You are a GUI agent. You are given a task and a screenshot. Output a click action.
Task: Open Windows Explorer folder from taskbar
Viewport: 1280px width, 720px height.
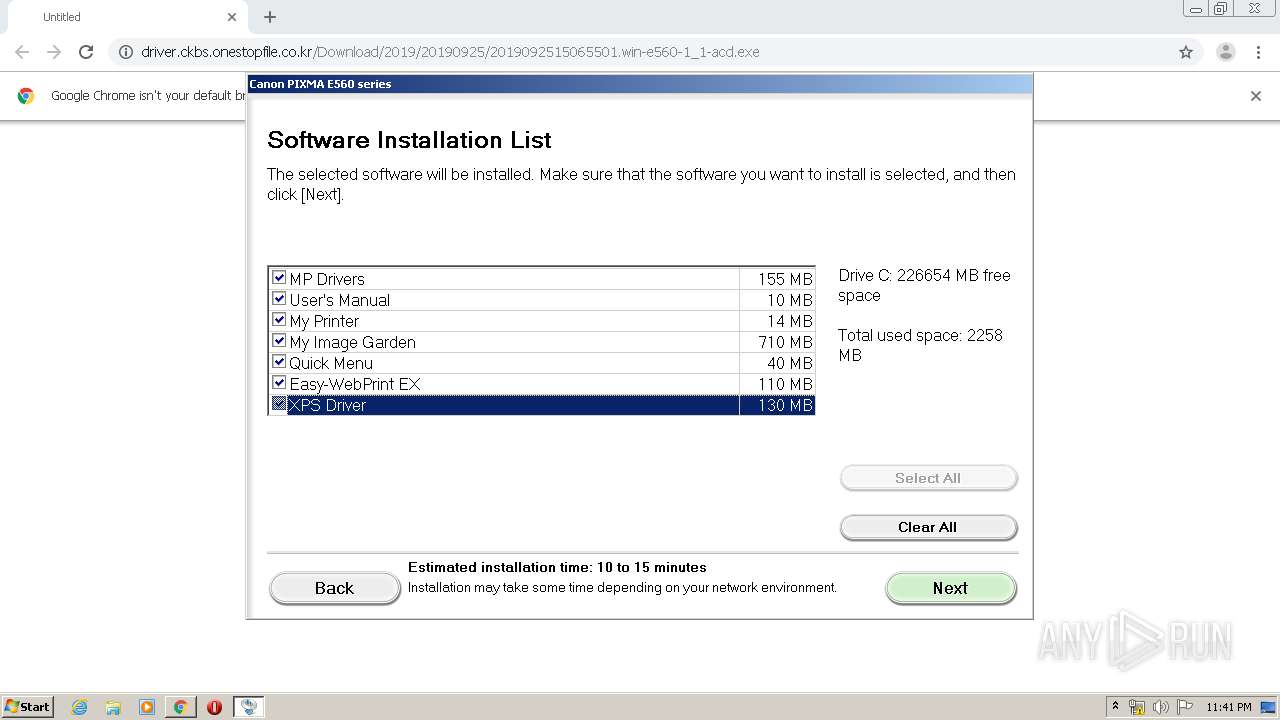tap(113, 707)
